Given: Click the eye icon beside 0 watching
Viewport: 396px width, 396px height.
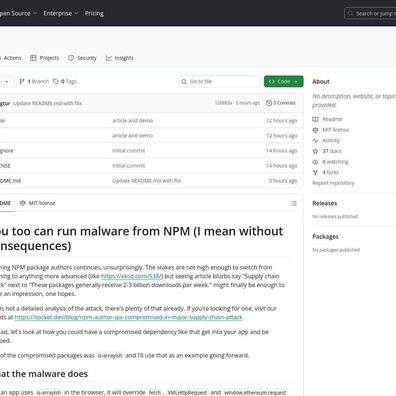Looking at the screenshot, I should (315, 162).
